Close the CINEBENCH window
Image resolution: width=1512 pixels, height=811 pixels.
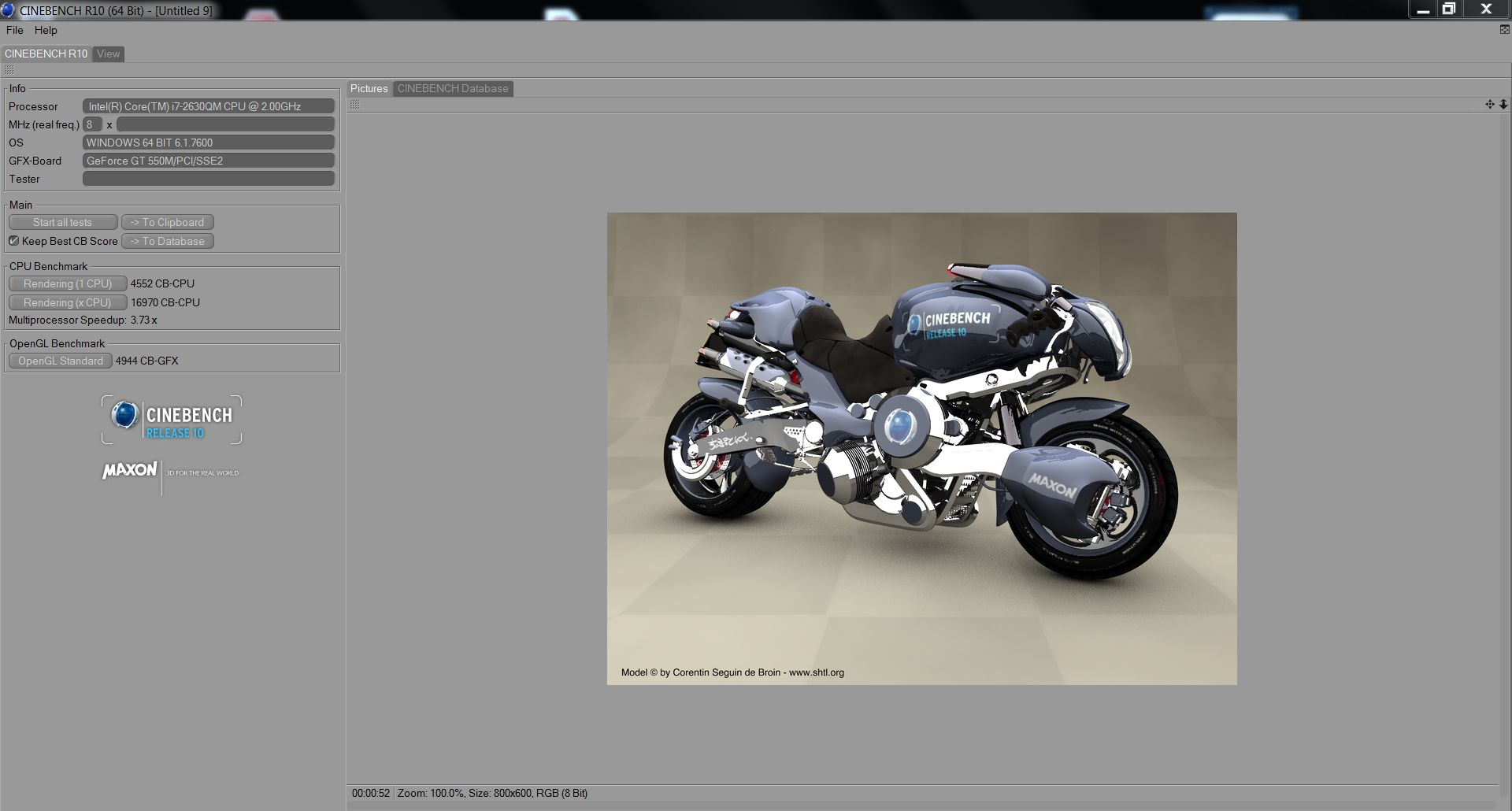1486,9
